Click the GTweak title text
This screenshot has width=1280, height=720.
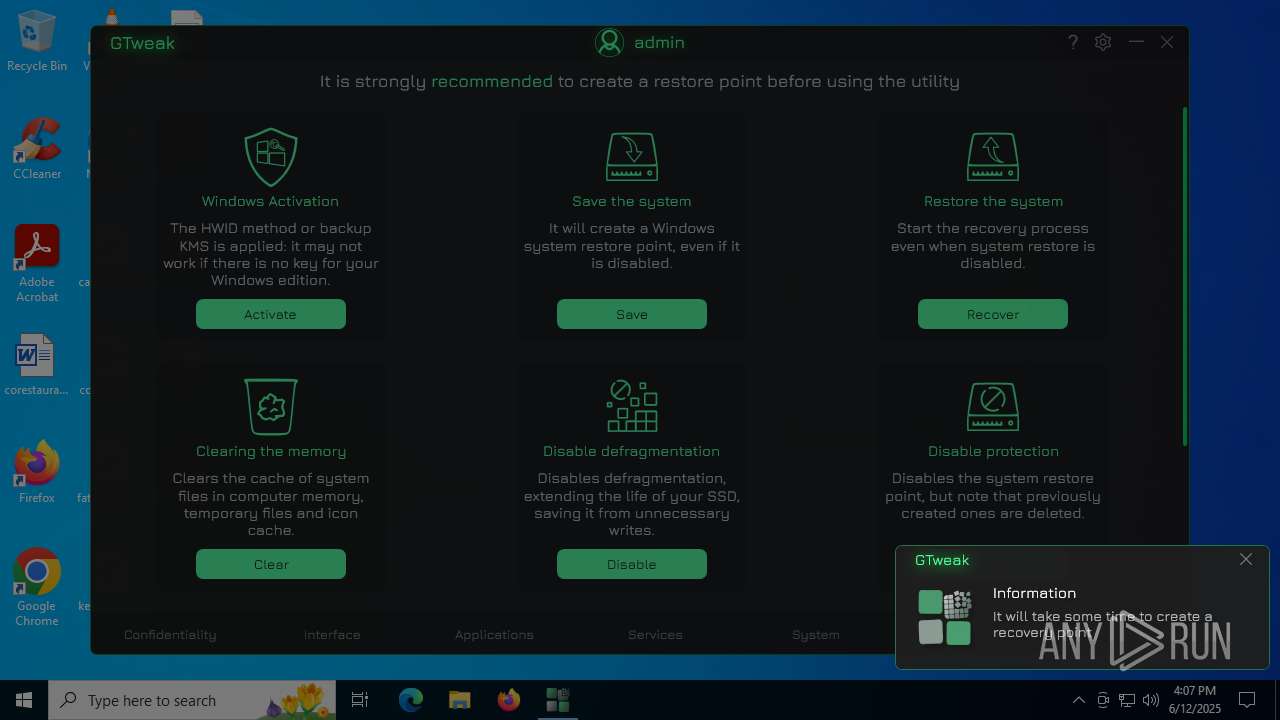[143, 43]
